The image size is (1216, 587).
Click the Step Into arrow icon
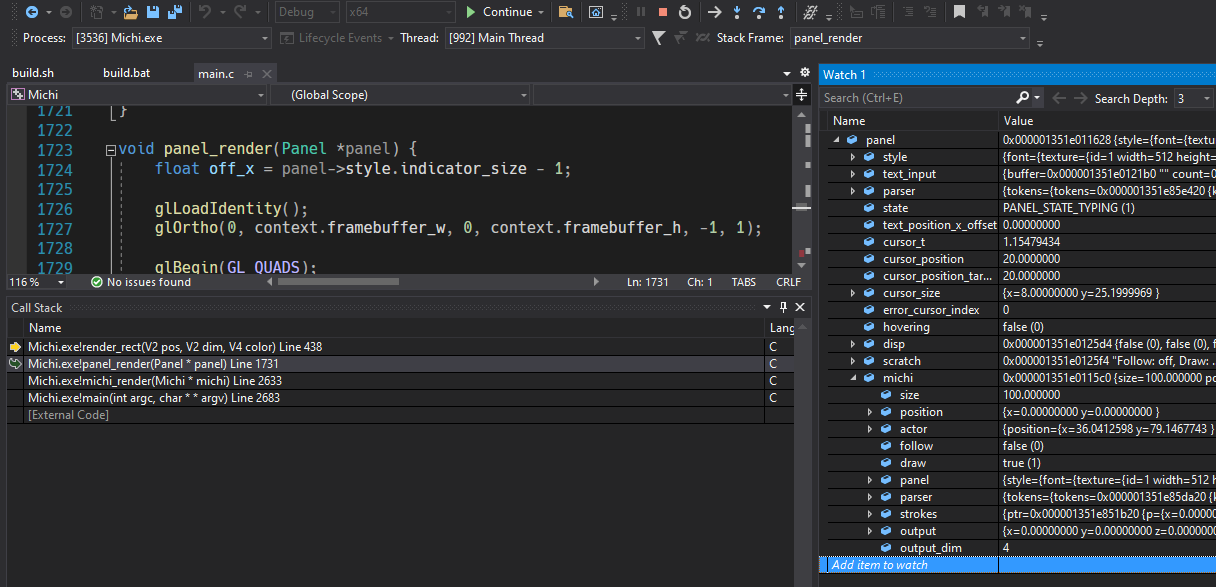(737, 12)
